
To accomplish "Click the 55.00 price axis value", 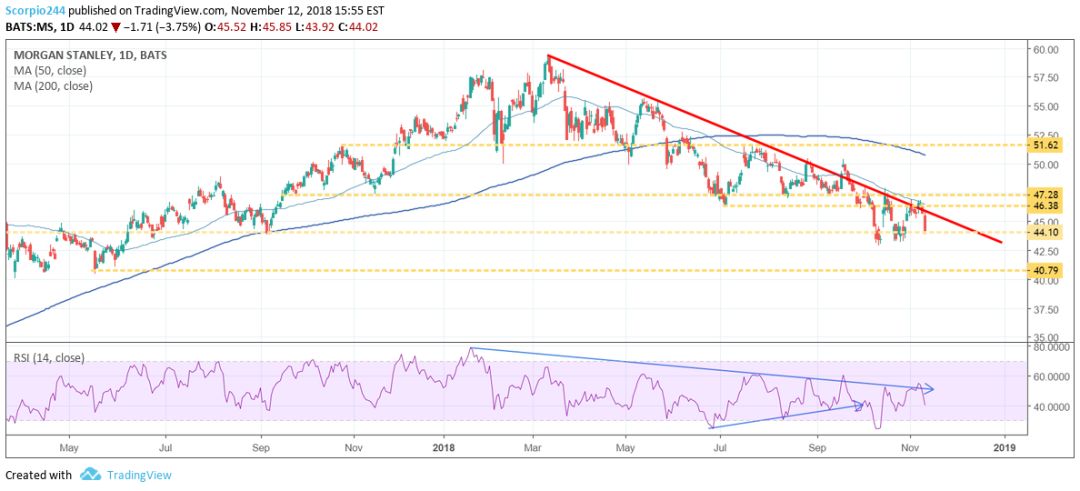I will tap(1048, 107).
